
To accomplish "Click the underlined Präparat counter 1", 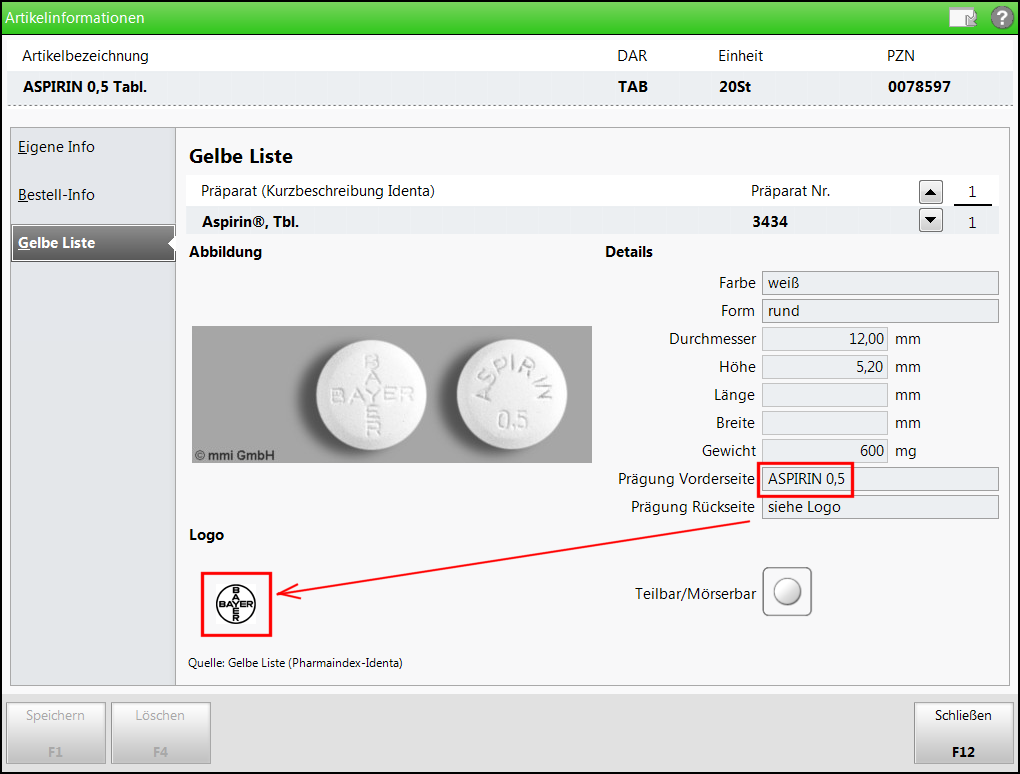I will click(x=972, y=192).
